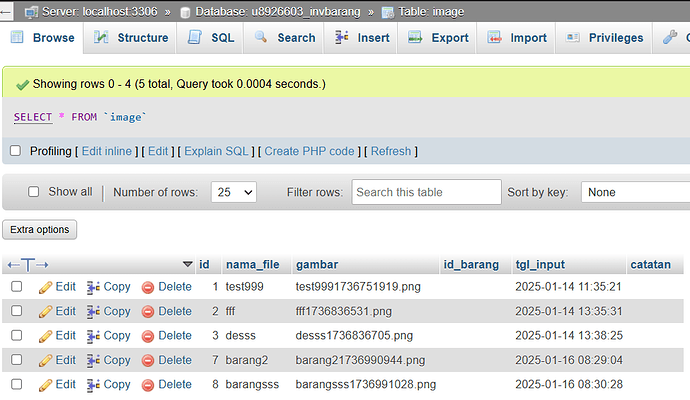
Task: Click the red Delete icon for row desss
Action: point(148,336)
